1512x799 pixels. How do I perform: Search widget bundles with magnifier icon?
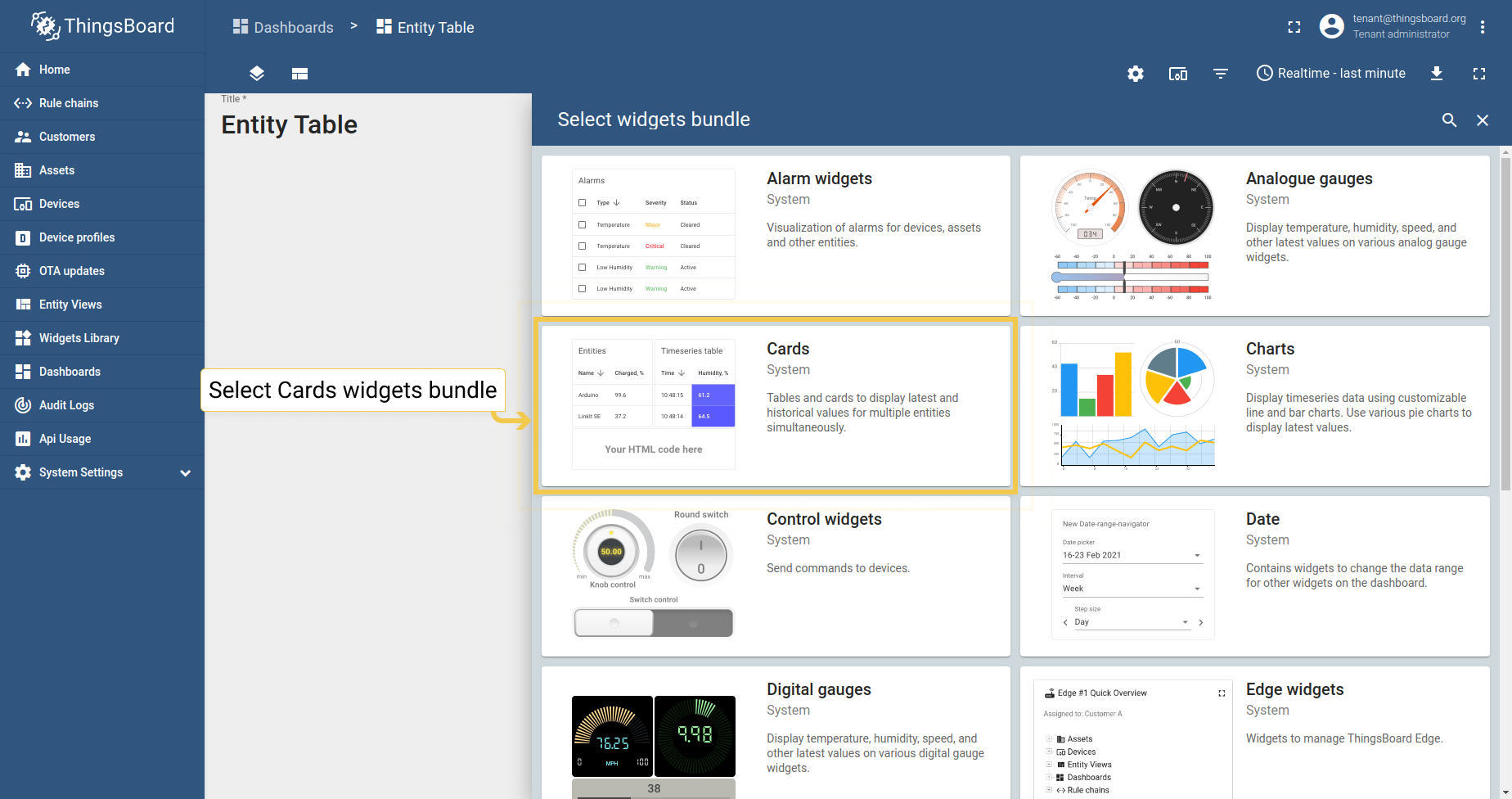(x=1449, y=120)
